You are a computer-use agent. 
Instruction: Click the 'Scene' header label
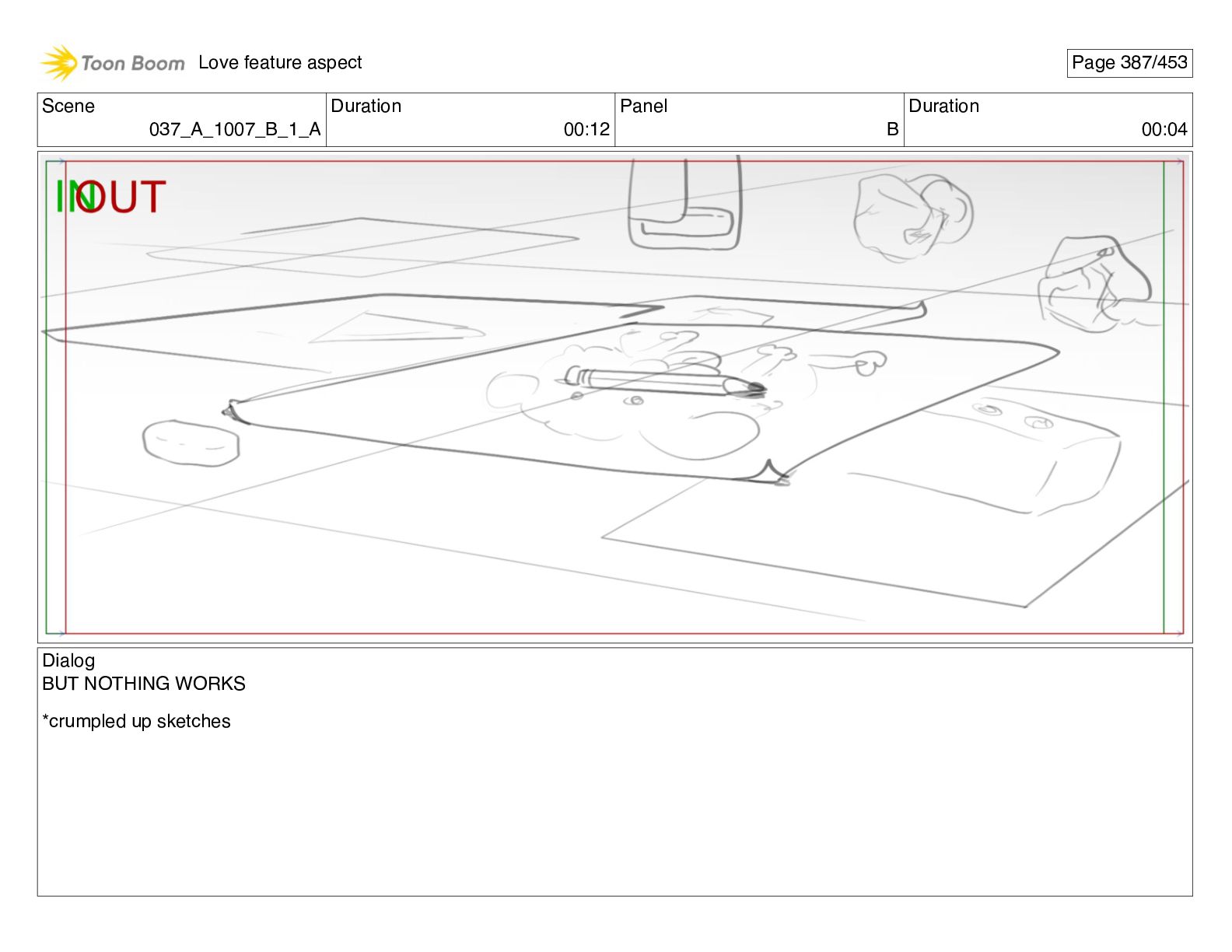(68, 106)
